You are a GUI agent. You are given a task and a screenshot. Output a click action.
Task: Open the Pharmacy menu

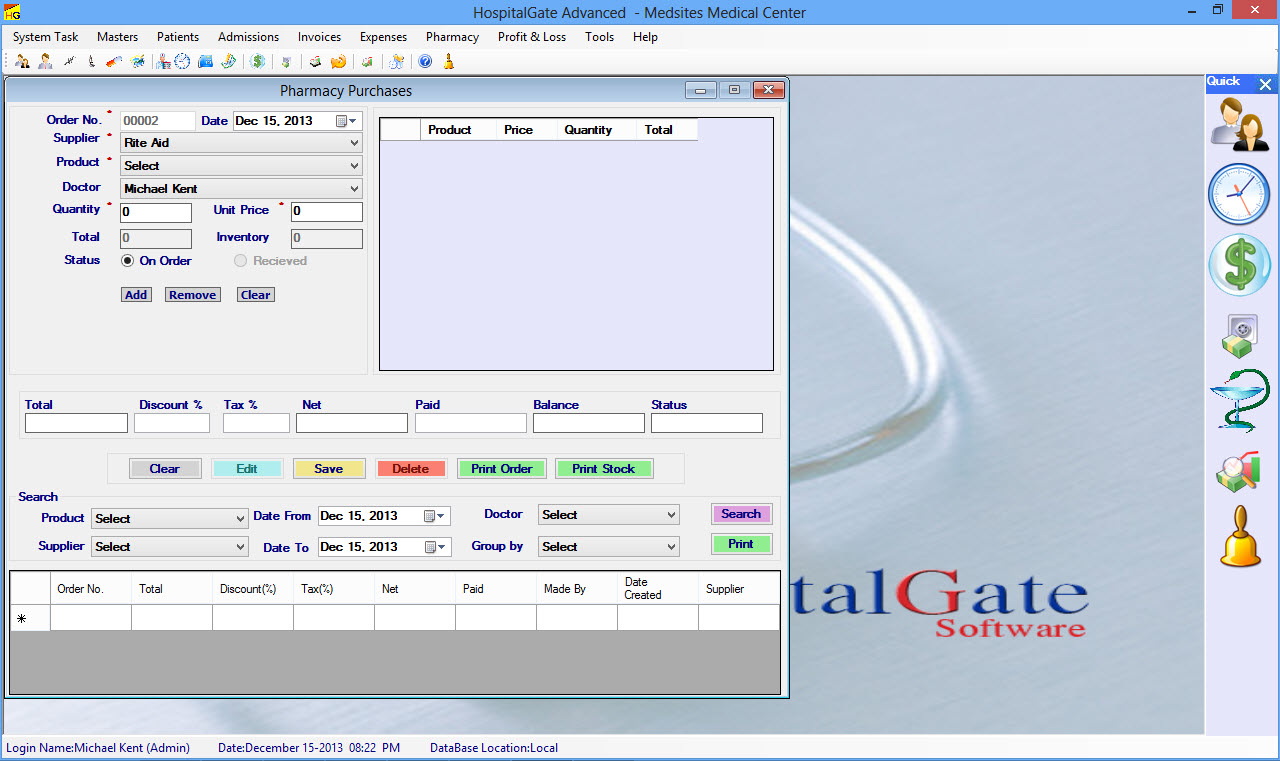pos(452,37)
